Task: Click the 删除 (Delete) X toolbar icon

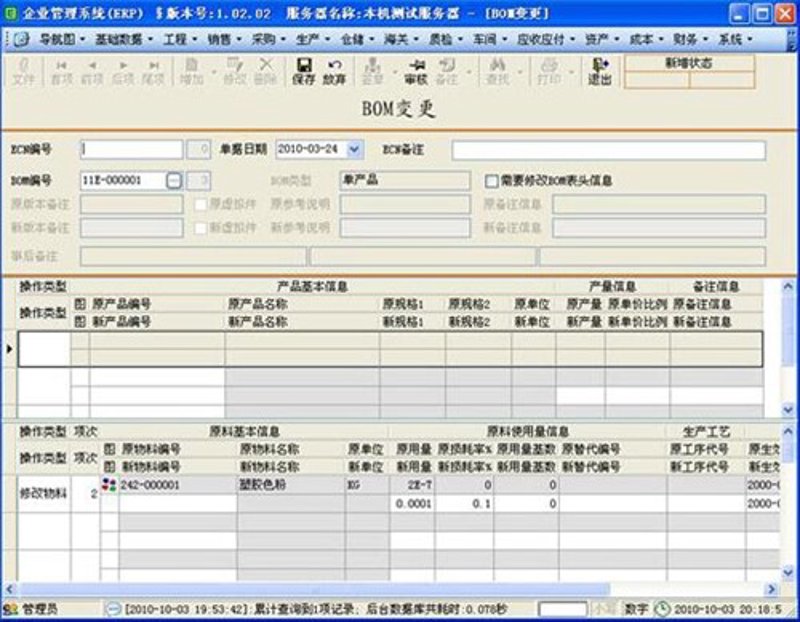Action: click(x=265, y=71)
